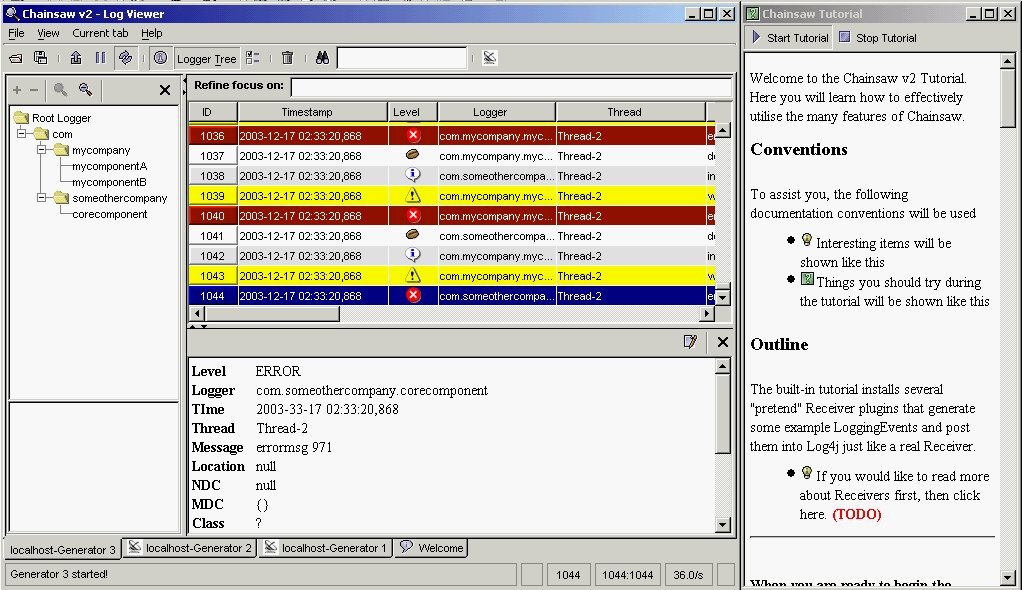Click the magnifier with minus icon in tree toolbar
The height and width of the screenshot is (590, 1022).
(x=85, y=89)
